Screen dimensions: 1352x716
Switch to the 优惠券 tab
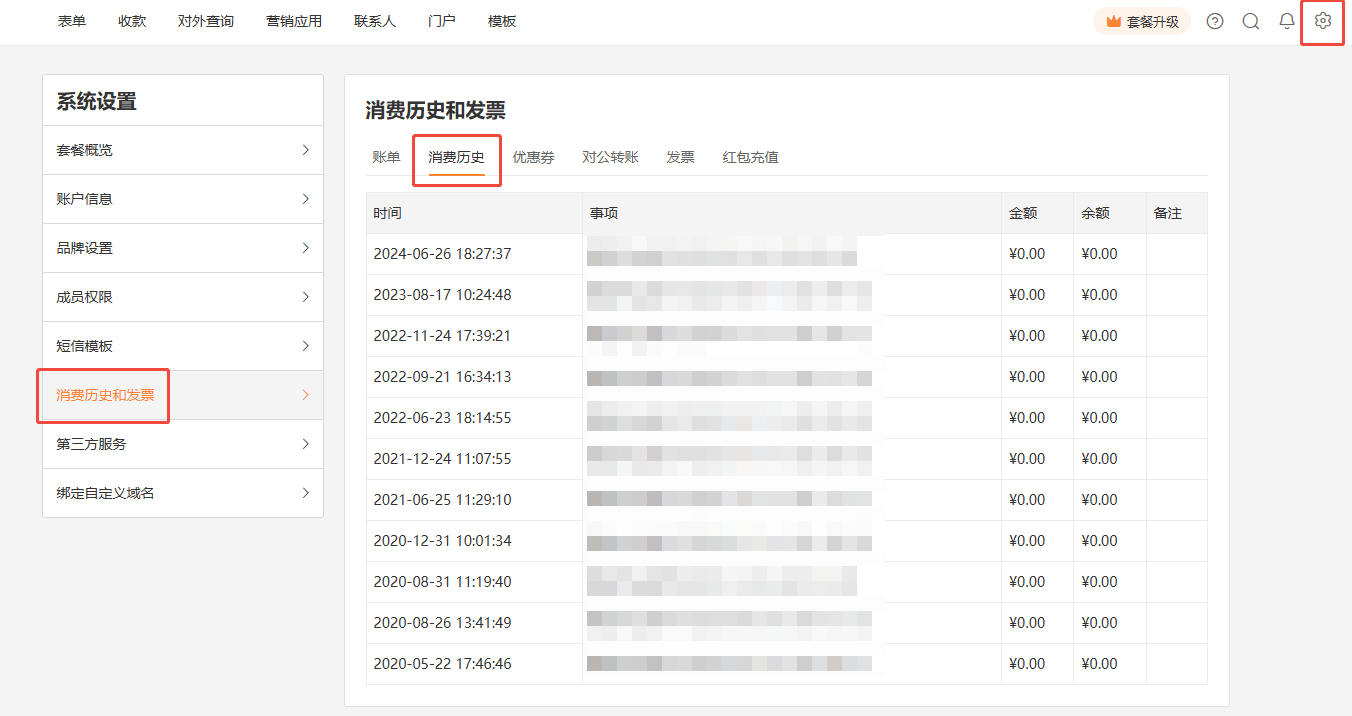pos(534,157)
